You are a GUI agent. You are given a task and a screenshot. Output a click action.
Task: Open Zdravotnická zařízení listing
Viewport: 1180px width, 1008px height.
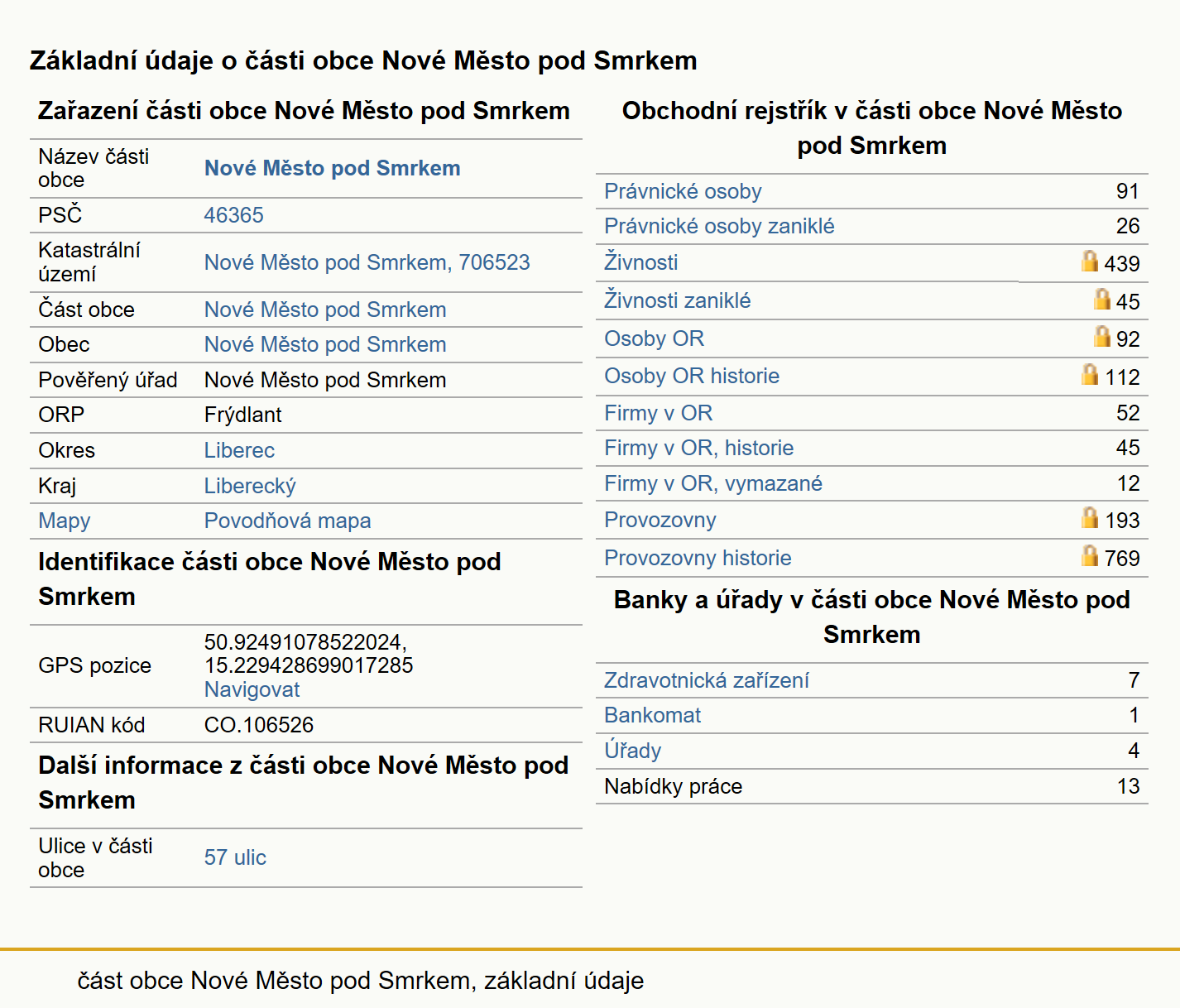tap(707, 680)
